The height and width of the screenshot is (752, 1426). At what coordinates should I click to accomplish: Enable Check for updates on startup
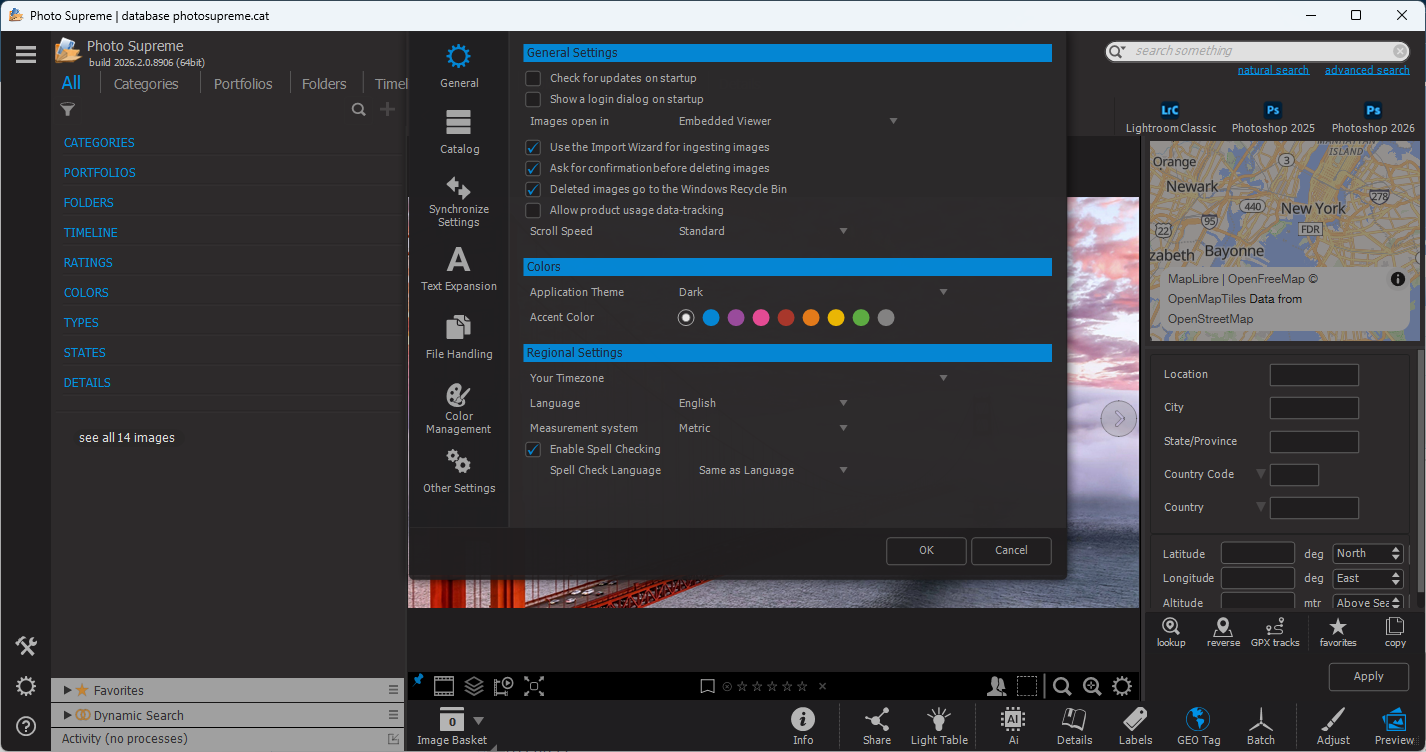tap(533, 78)
